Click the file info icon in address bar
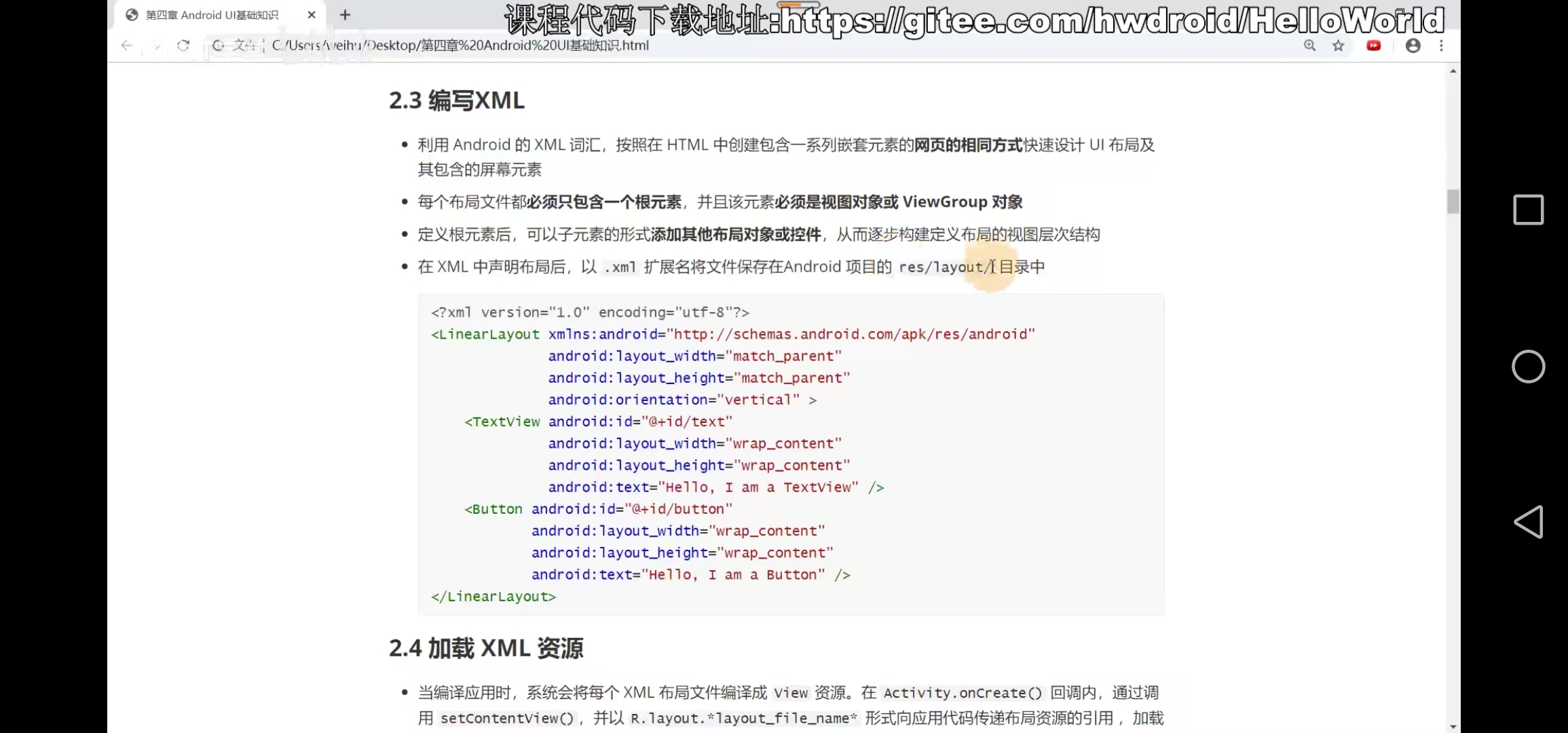The image size is (1568, 733). point(218,45)
